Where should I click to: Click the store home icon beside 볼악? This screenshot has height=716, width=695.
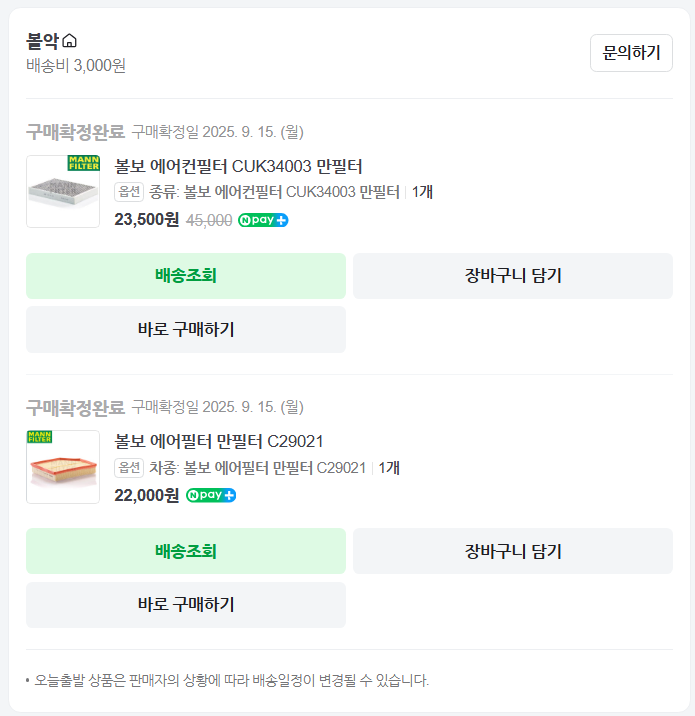pos(69,41)
